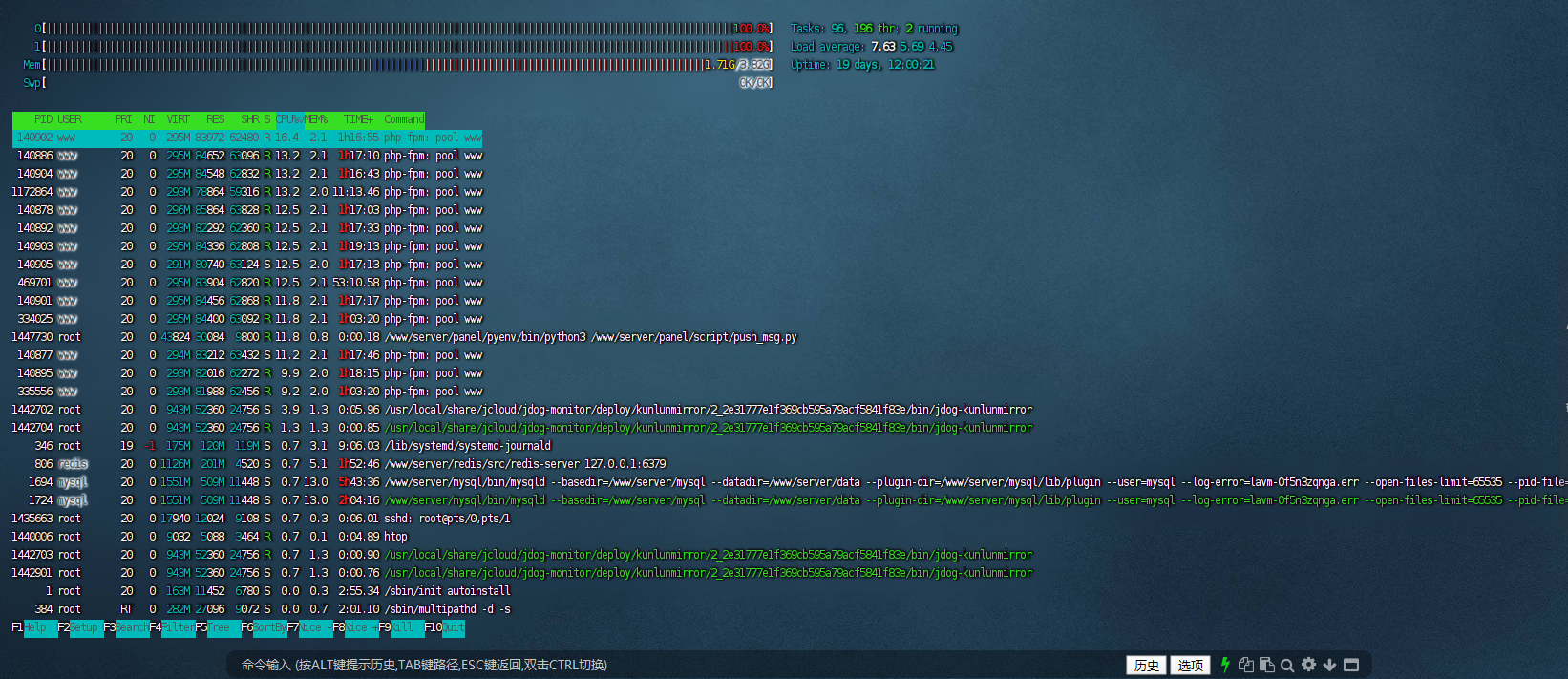Open the 选项 options button
This screenshot has height=679, width=1568.
coord(1191,666)
